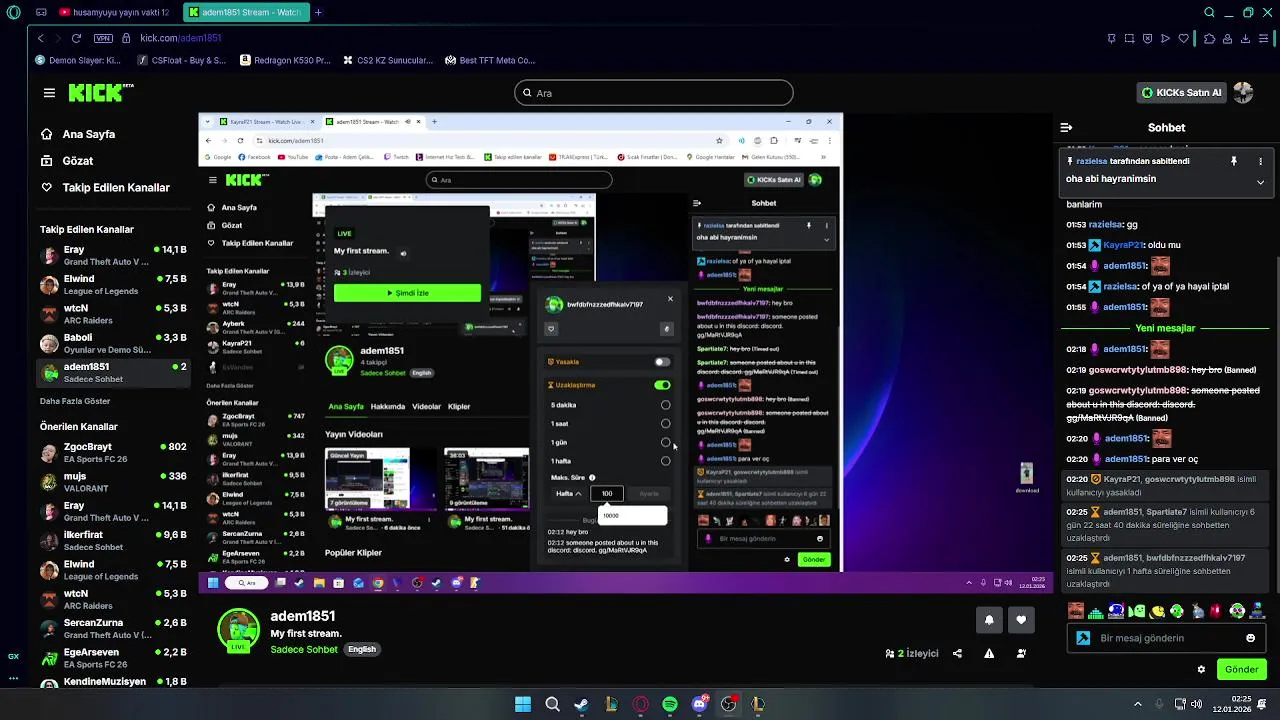Select the 10000 suggestion in dropdown
This screenshot has height=720, width=1280.
[x=632, y=515]
